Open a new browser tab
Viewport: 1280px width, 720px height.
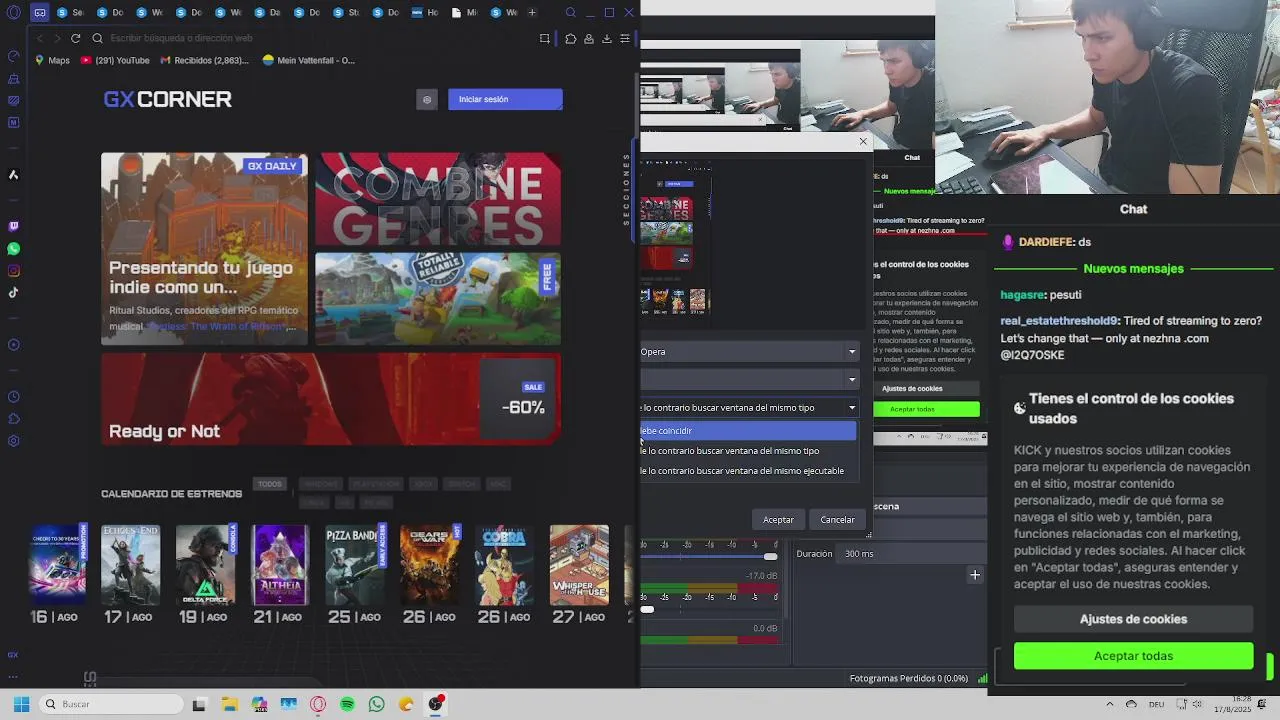[x=532, y=13]
